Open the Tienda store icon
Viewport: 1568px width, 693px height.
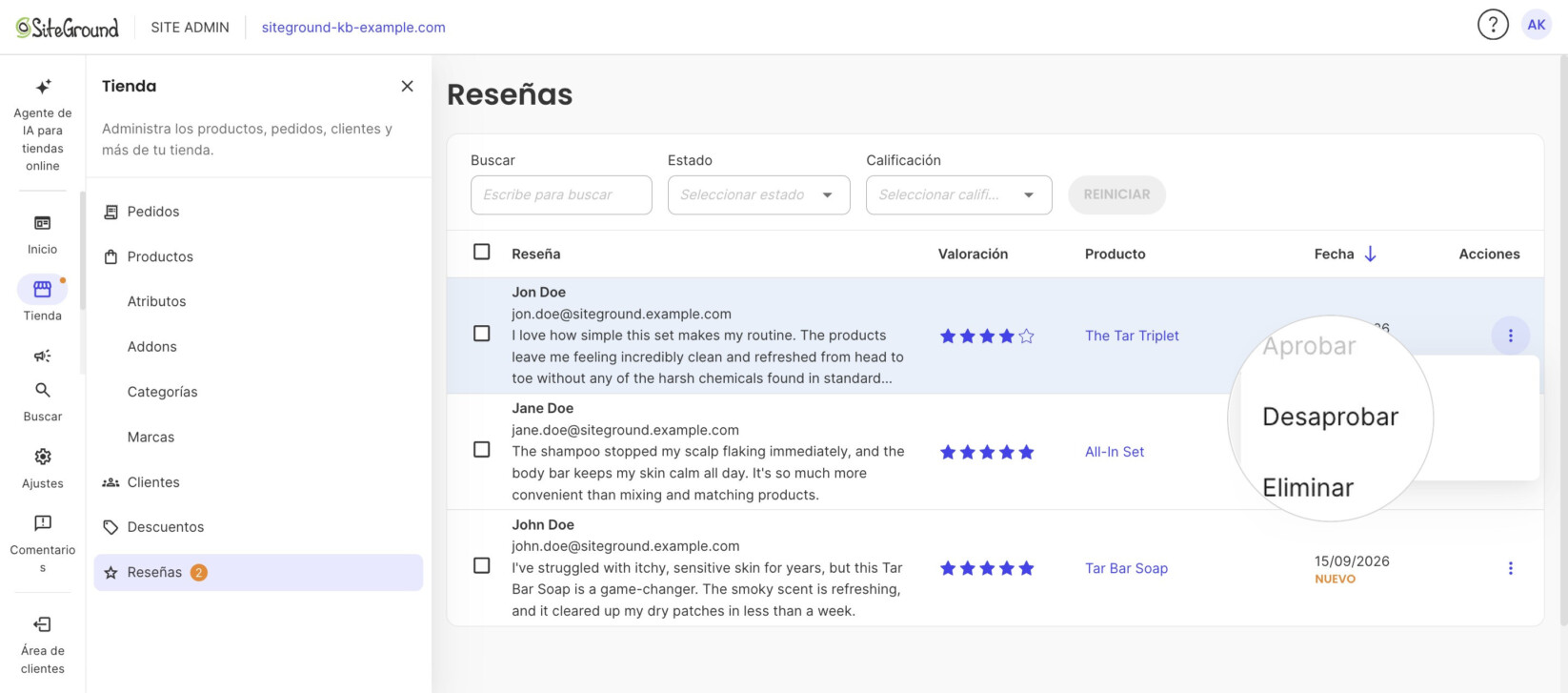[x=42, y=289]
